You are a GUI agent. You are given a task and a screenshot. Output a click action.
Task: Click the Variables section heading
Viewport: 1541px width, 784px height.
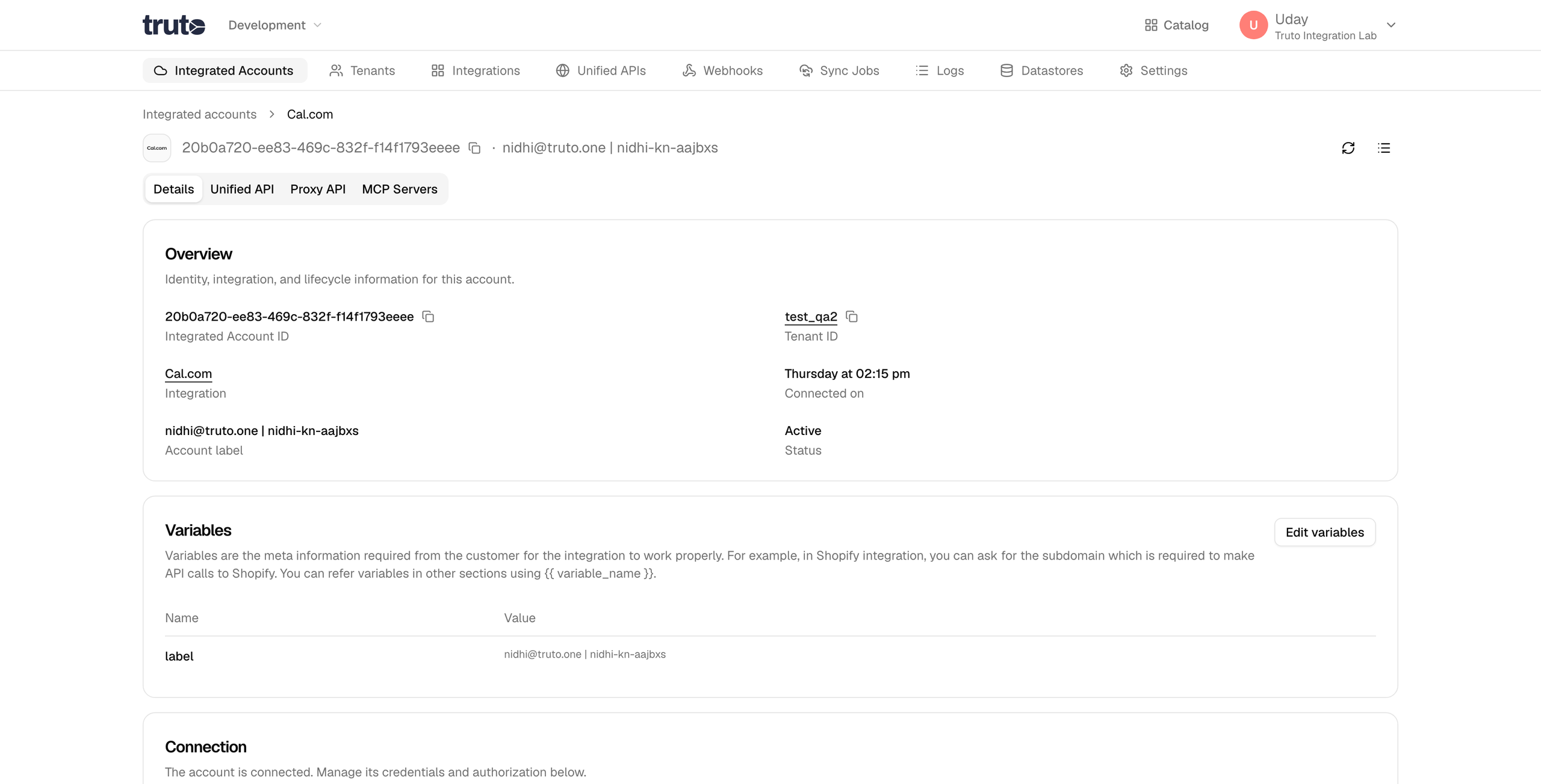(198, 530)
